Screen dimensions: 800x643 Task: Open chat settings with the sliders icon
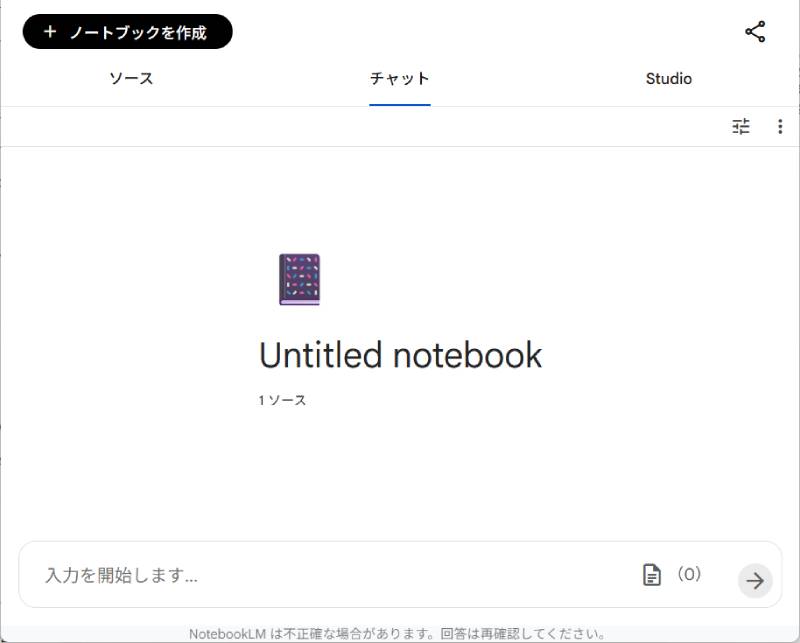click(740, 128)
